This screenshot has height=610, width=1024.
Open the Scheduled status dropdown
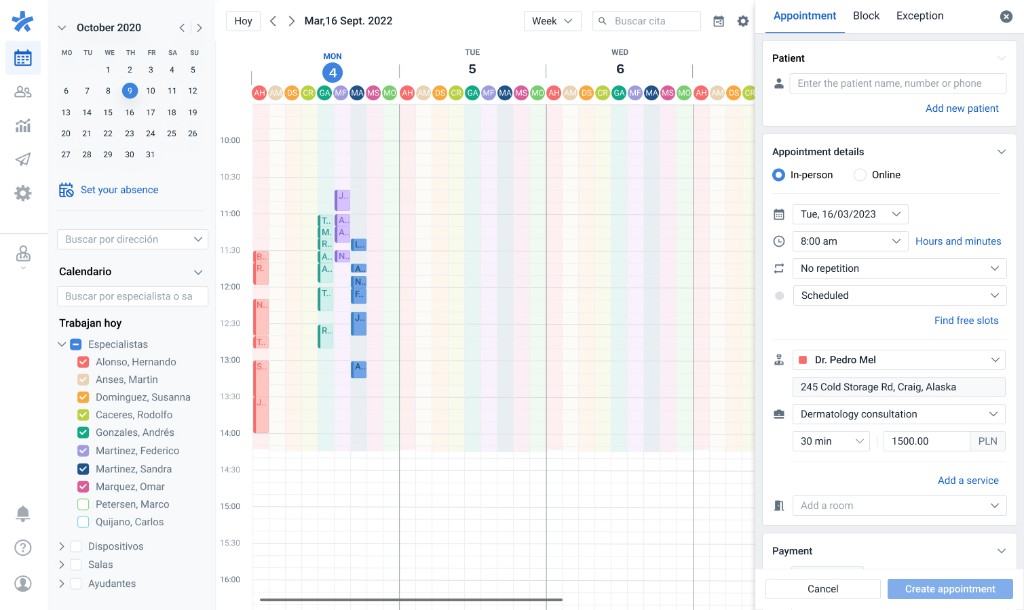(x=899, y=295)
